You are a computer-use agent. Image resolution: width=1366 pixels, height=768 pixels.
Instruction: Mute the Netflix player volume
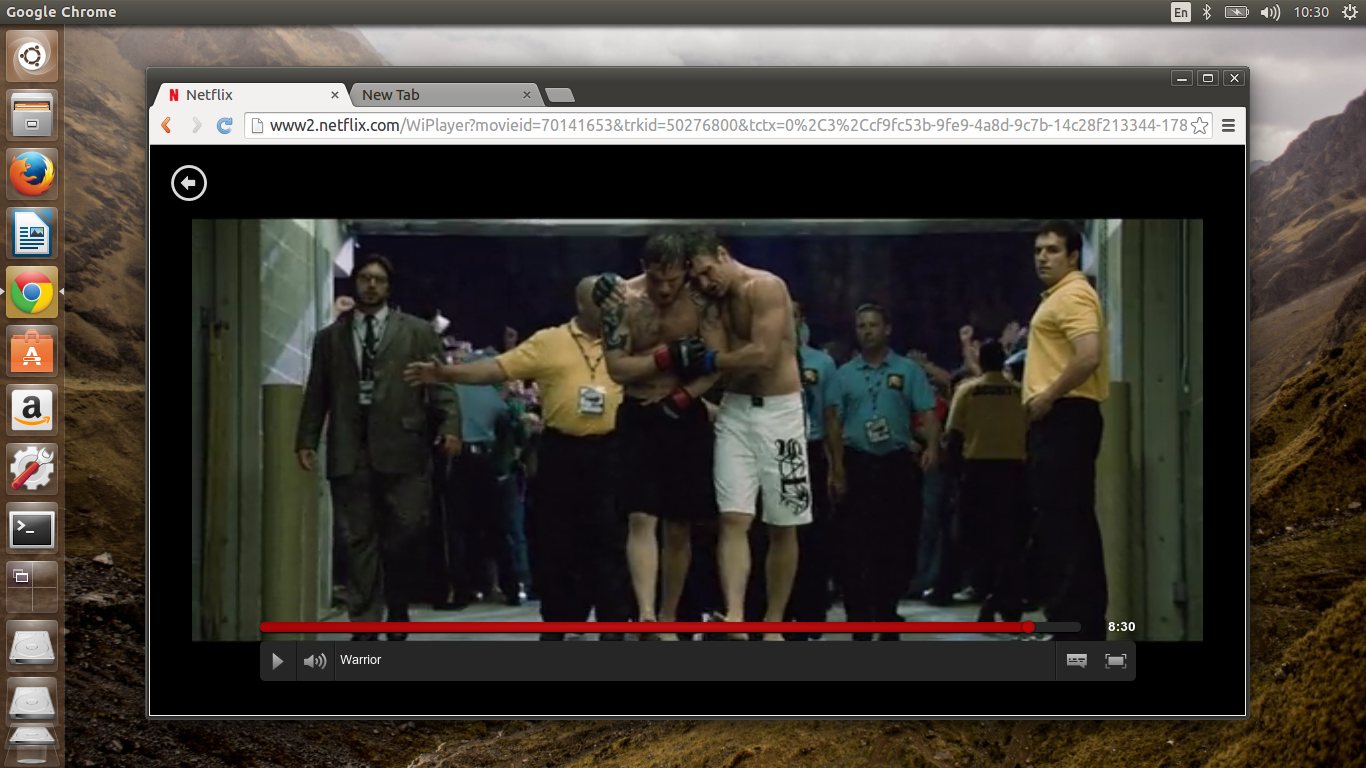(315, 661)
